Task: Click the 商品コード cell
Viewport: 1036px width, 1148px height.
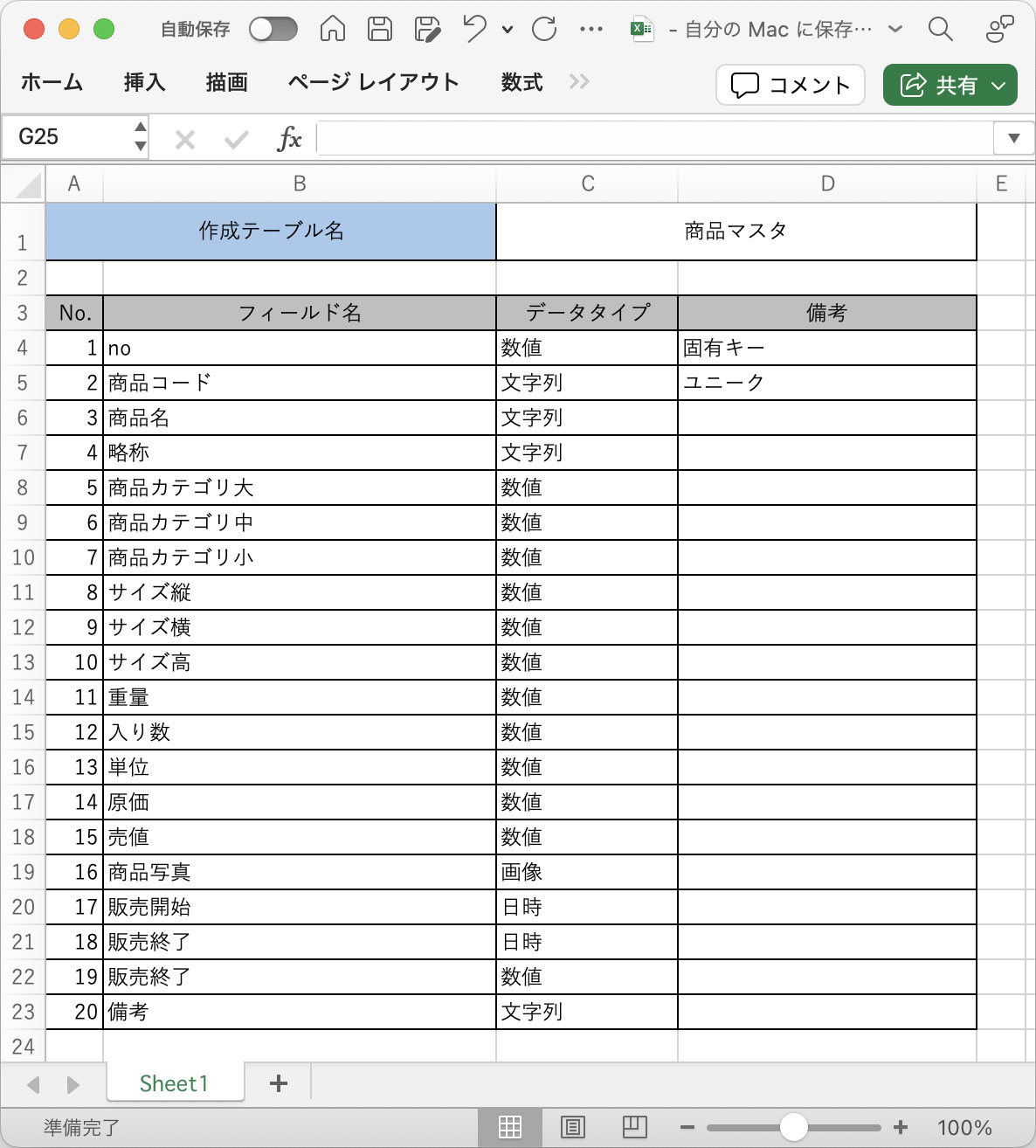Action: click(x=300, y=383)
